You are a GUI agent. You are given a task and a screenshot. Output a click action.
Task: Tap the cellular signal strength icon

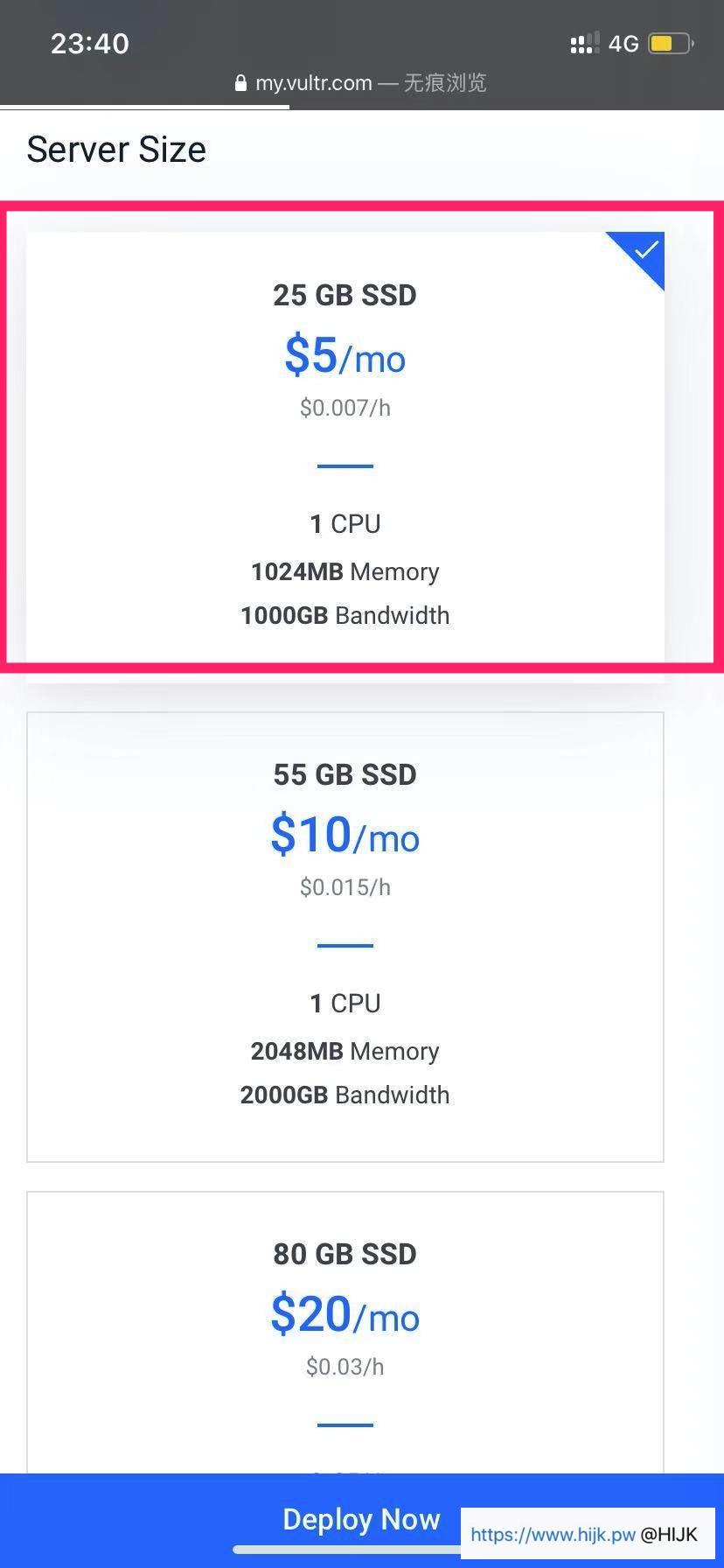584,43
